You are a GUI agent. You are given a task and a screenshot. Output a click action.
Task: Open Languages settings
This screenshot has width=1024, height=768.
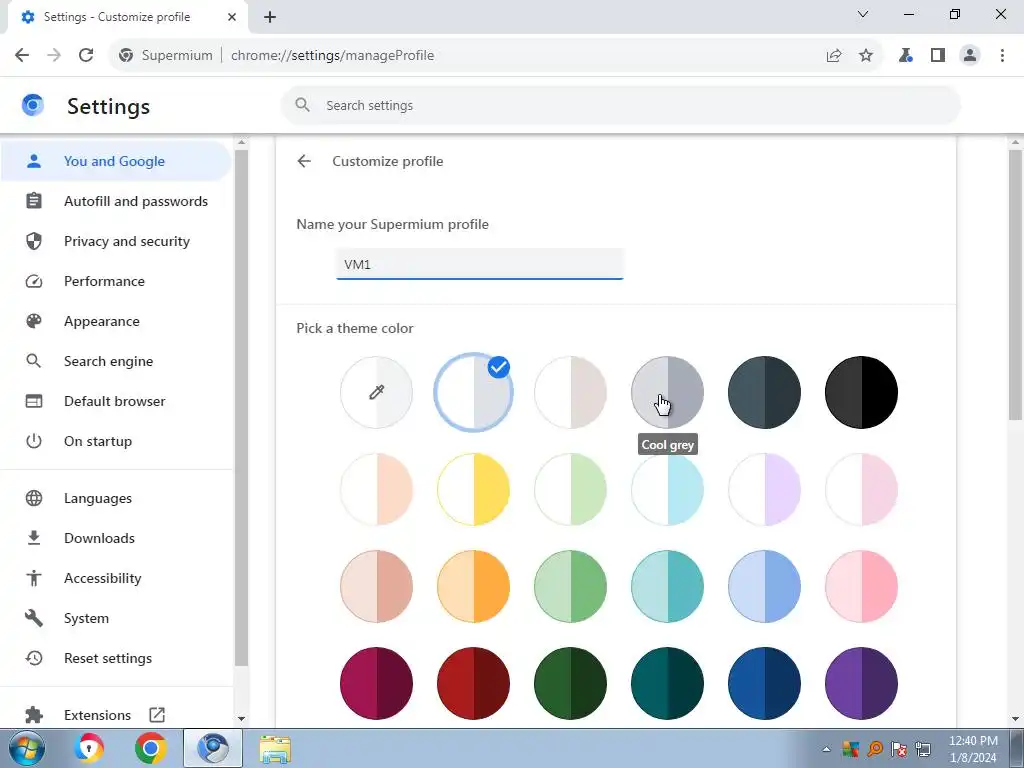tap(116, 498)
